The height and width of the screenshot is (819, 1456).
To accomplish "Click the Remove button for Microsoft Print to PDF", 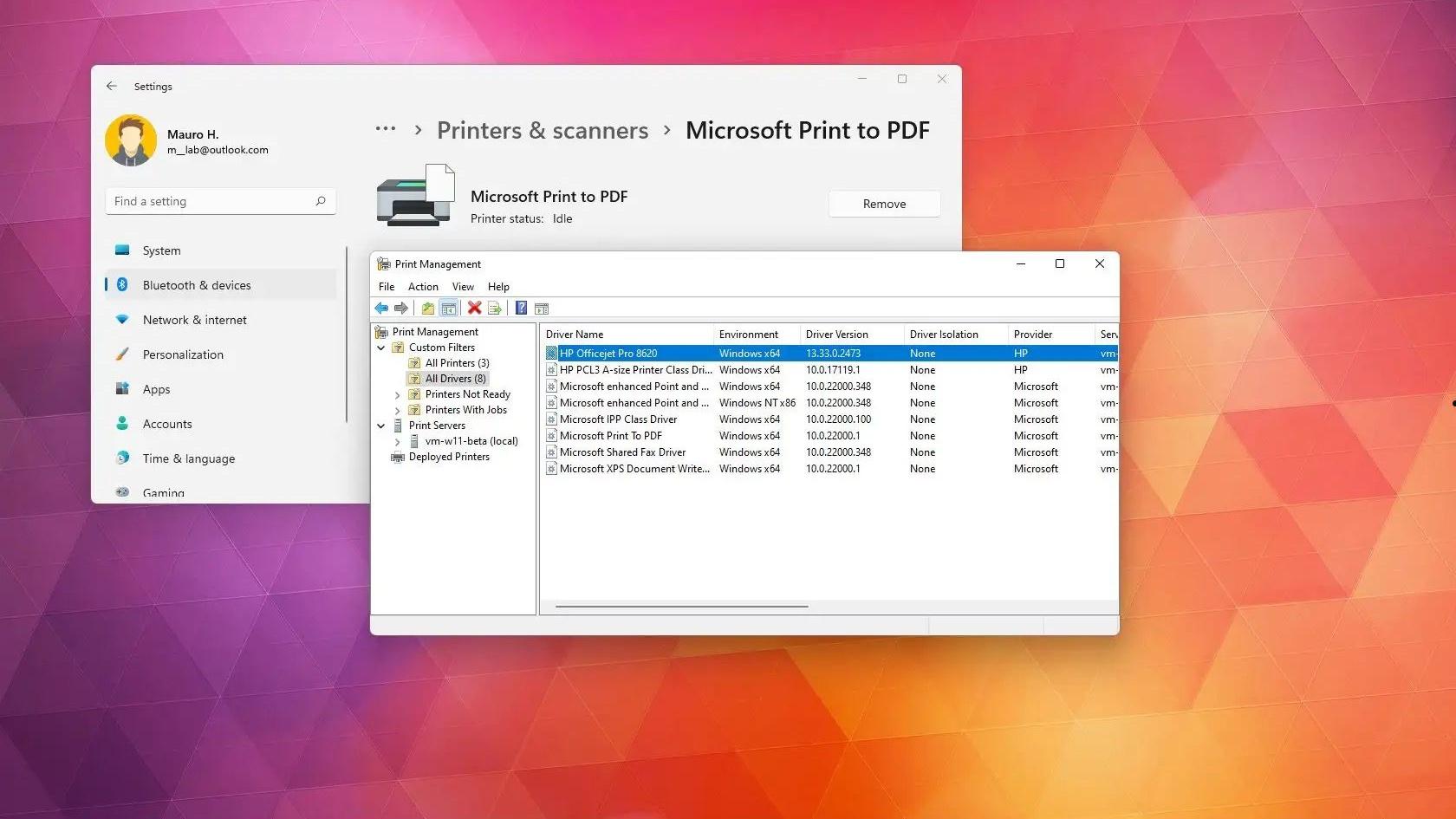I will [x=884, y=204].
